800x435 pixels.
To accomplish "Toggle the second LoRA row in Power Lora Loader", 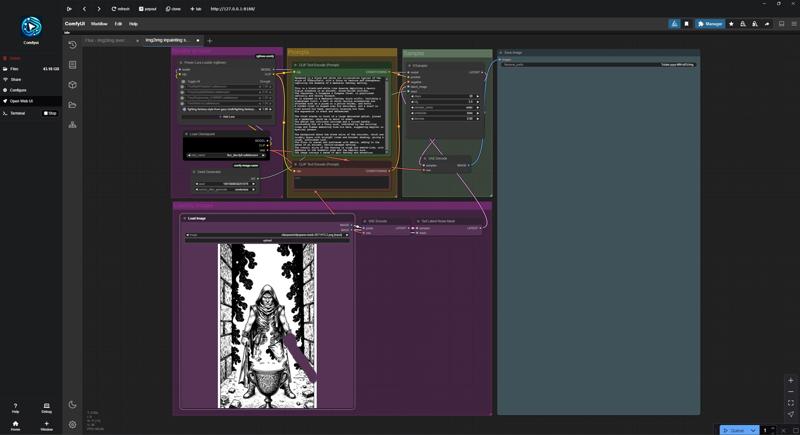I will click(183, 92).
